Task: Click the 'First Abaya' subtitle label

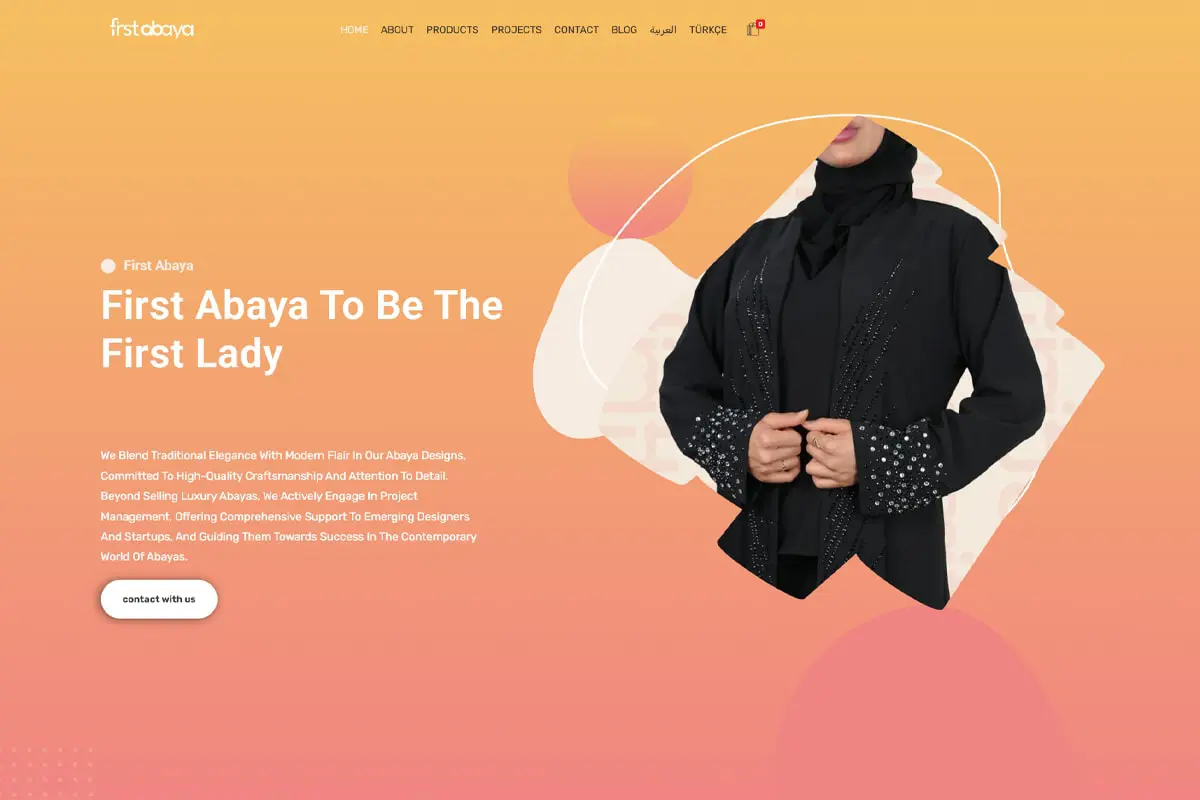Action: (x=158, y=266)
